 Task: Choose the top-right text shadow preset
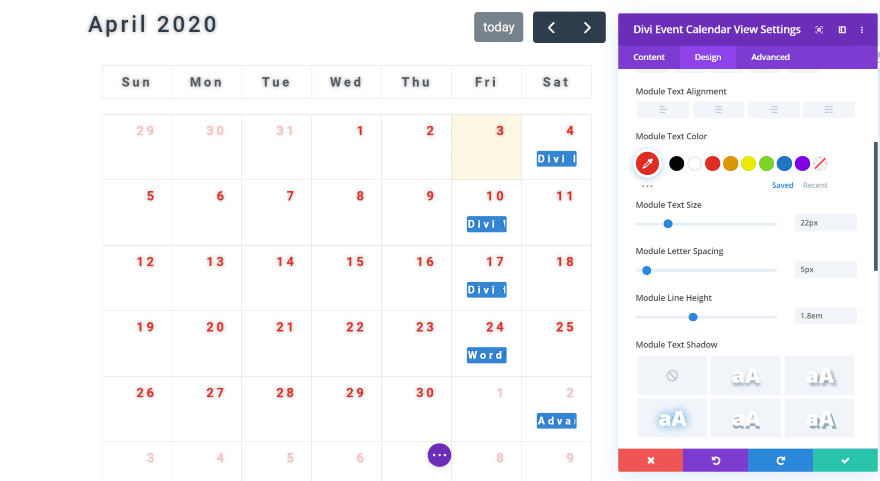coord(819,375)
